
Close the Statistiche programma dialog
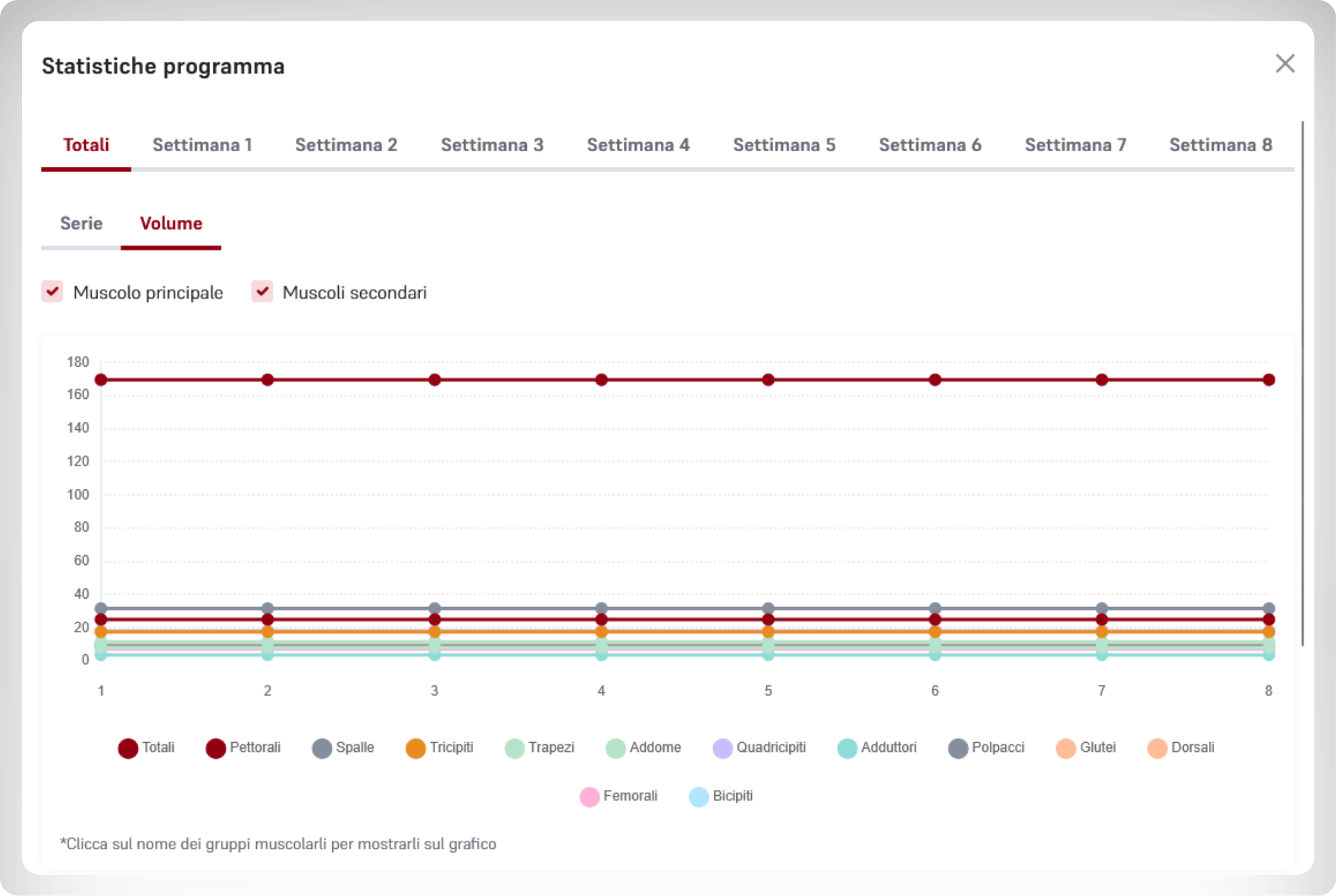1285,64
